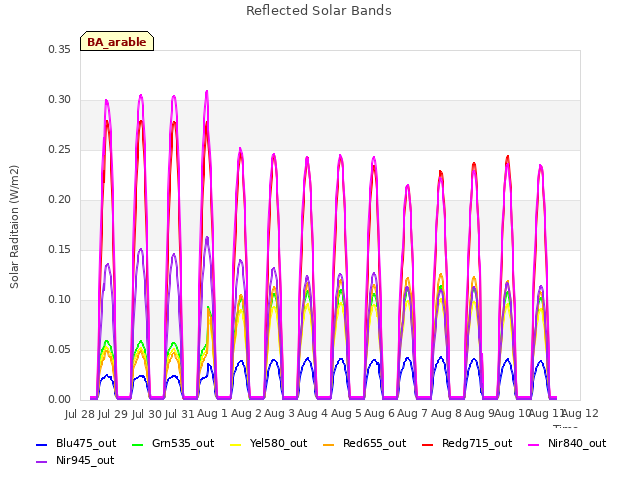Click the Red655_out legend entry
Viewport: 640px width, 480px height.
coord(364,443)
